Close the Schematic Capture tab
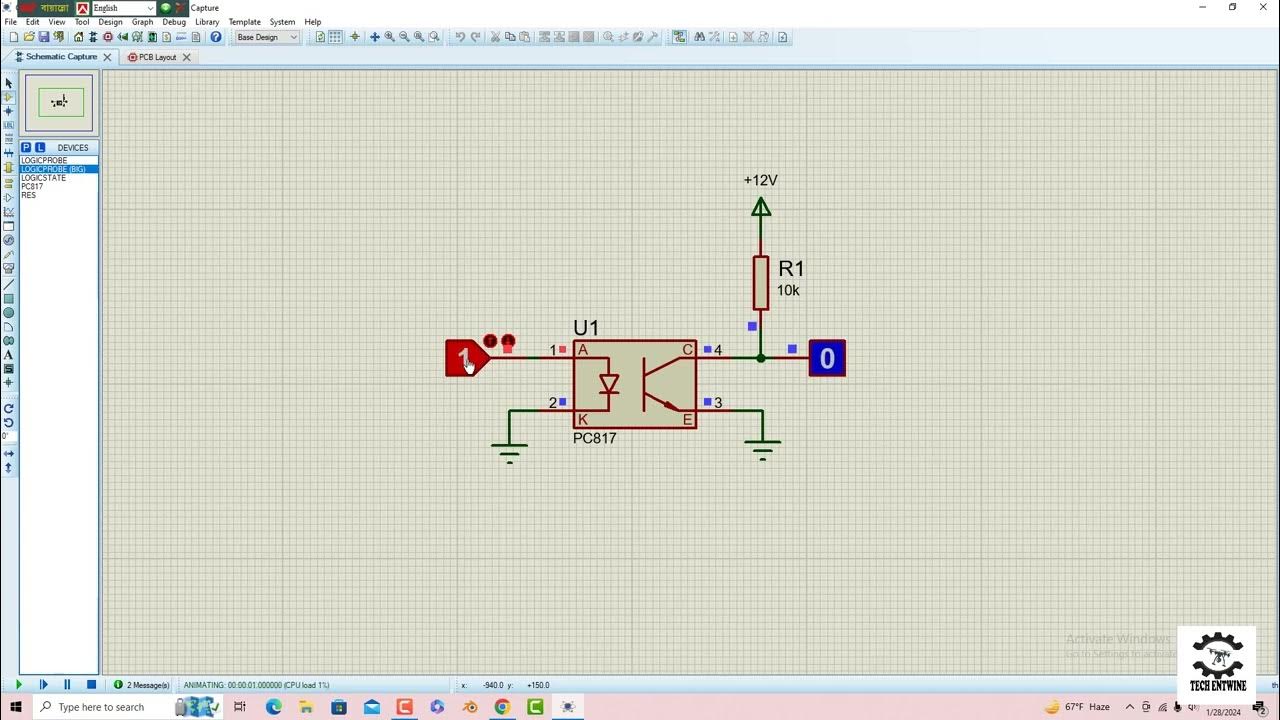 coord(107,57)
